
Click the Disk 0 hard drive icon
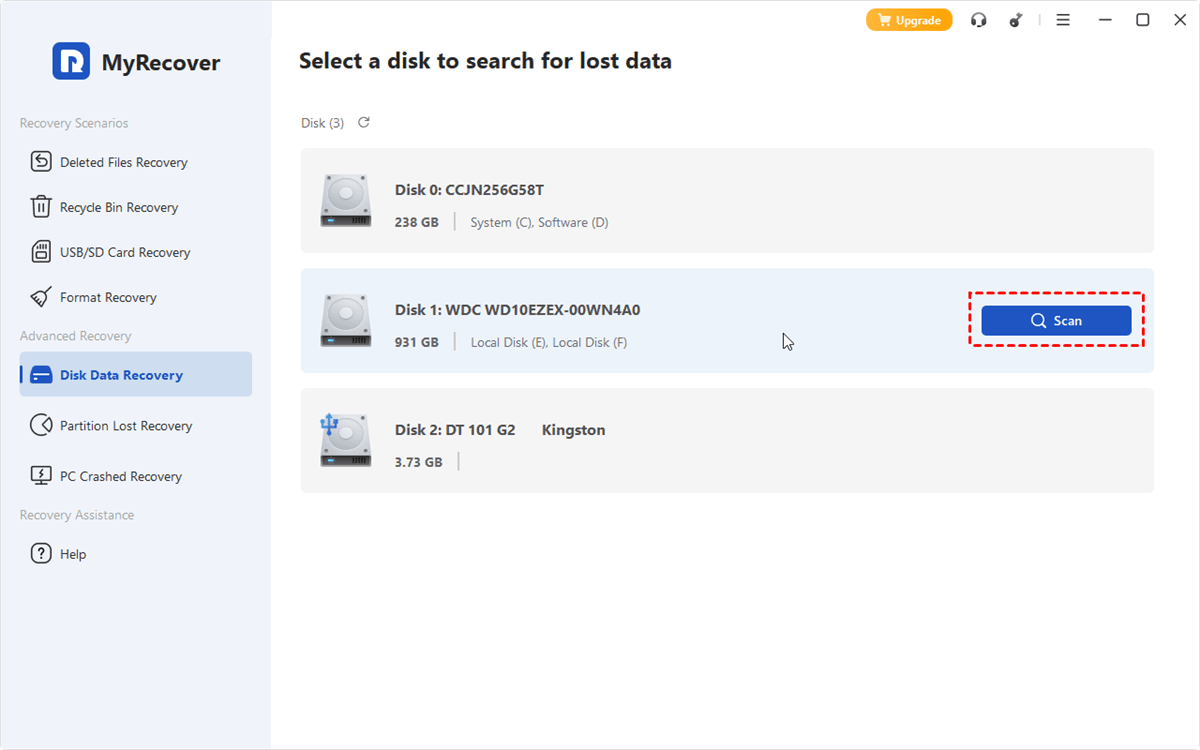point(346,200)
